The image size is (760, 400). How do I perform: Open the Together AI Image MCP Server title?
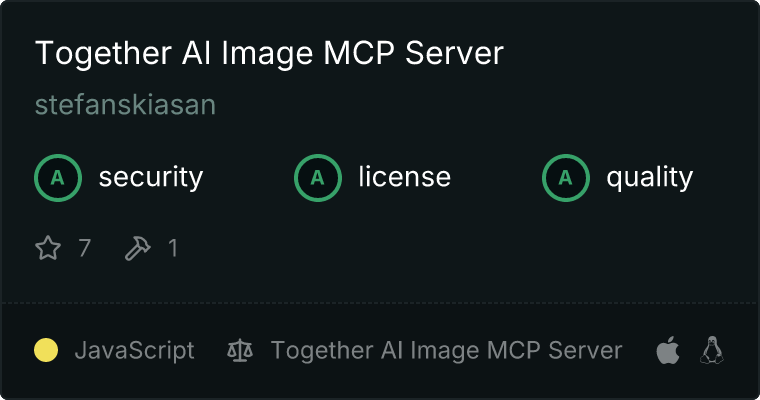click(x=269, y=53)
